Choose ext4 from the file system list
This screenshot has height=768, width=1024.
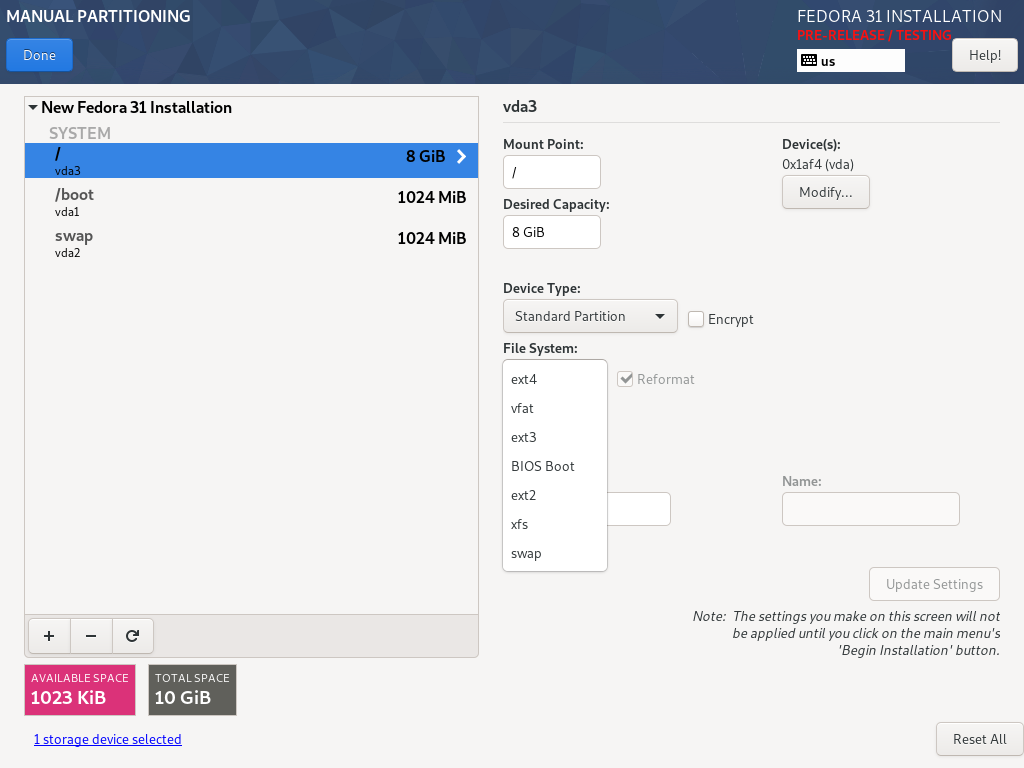tap(554, 379)
